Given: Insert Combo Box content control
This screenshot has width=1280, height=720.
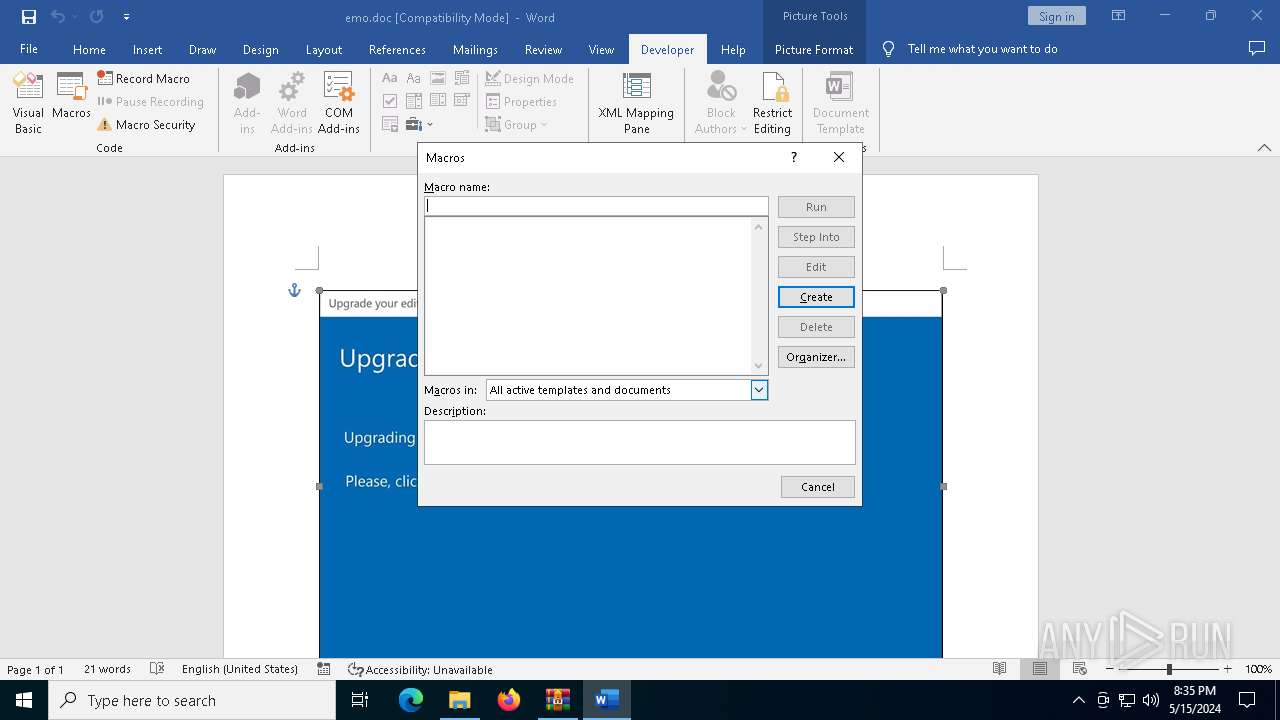Looking at the screenshot, I should tap(414, 101).
